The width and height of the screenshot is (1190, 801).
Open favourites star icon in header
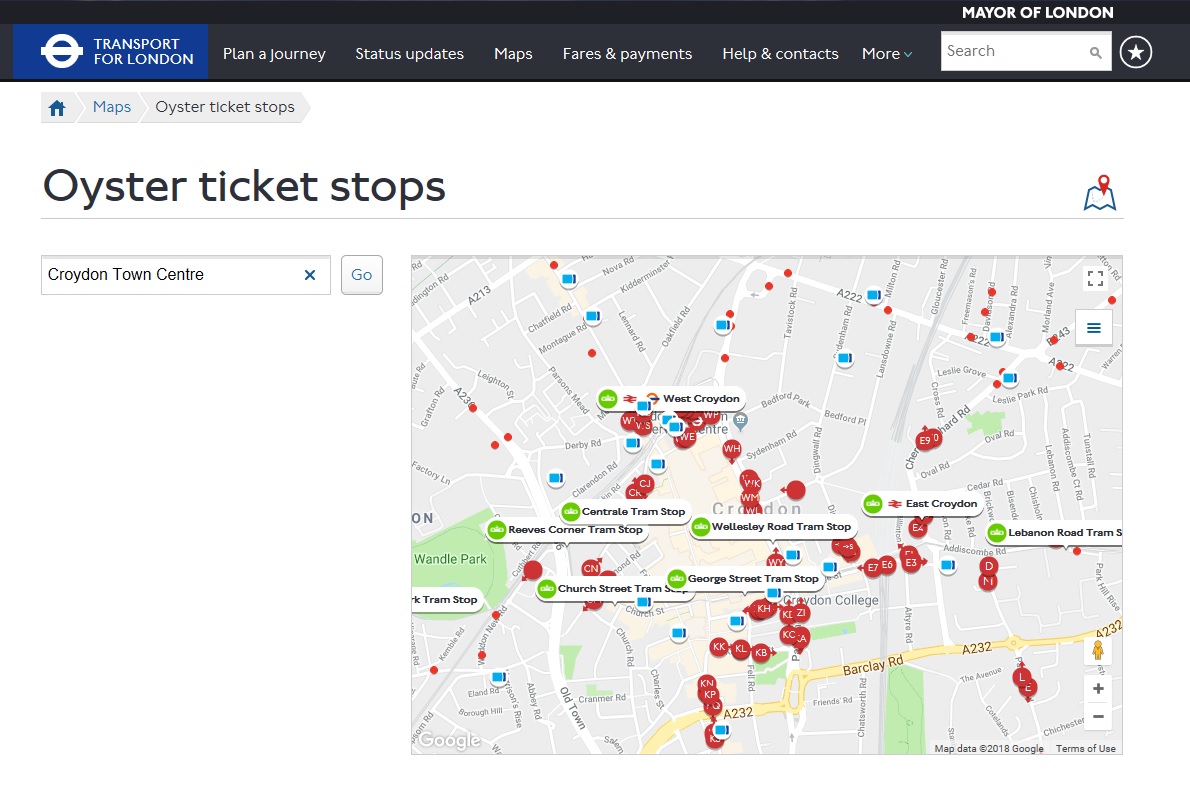1135,52
